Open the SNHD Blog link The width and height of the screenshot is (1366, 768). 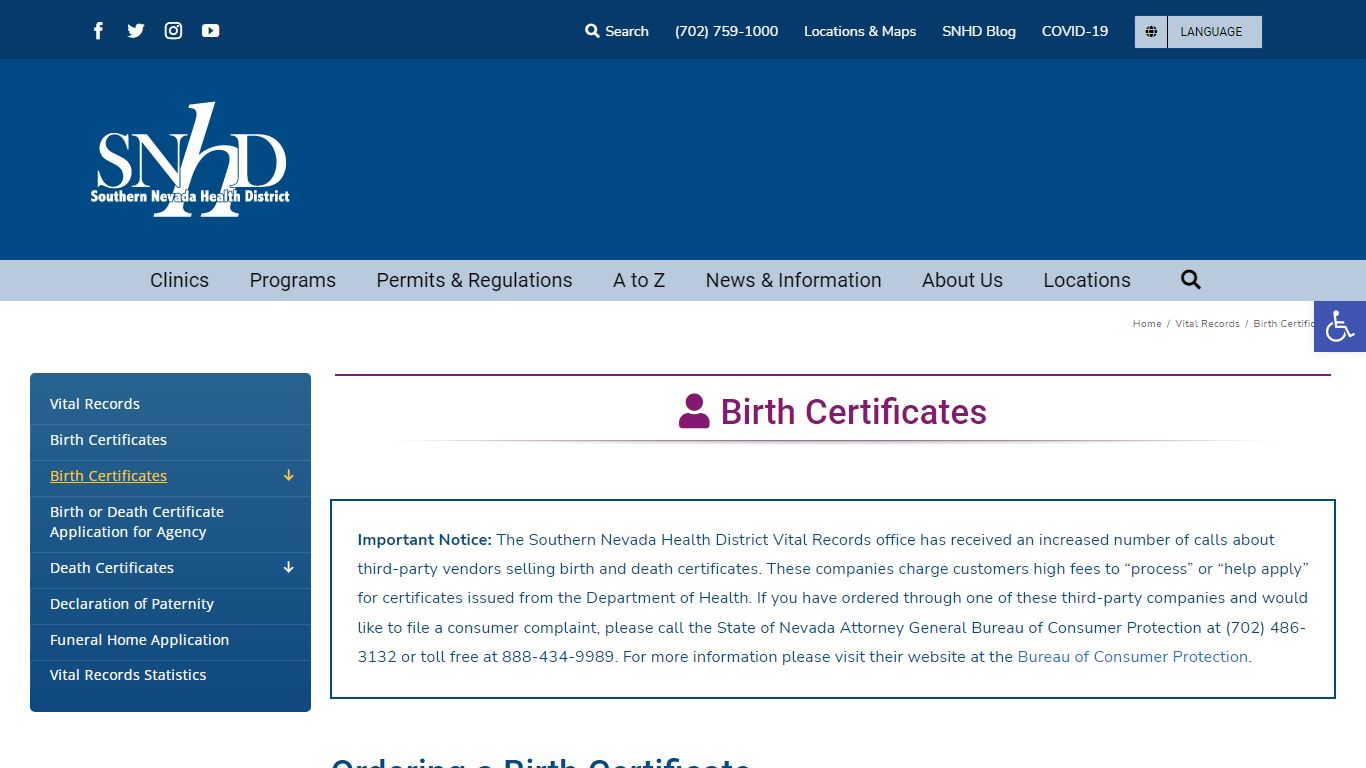pyautogui.click(x=979, y=31)
